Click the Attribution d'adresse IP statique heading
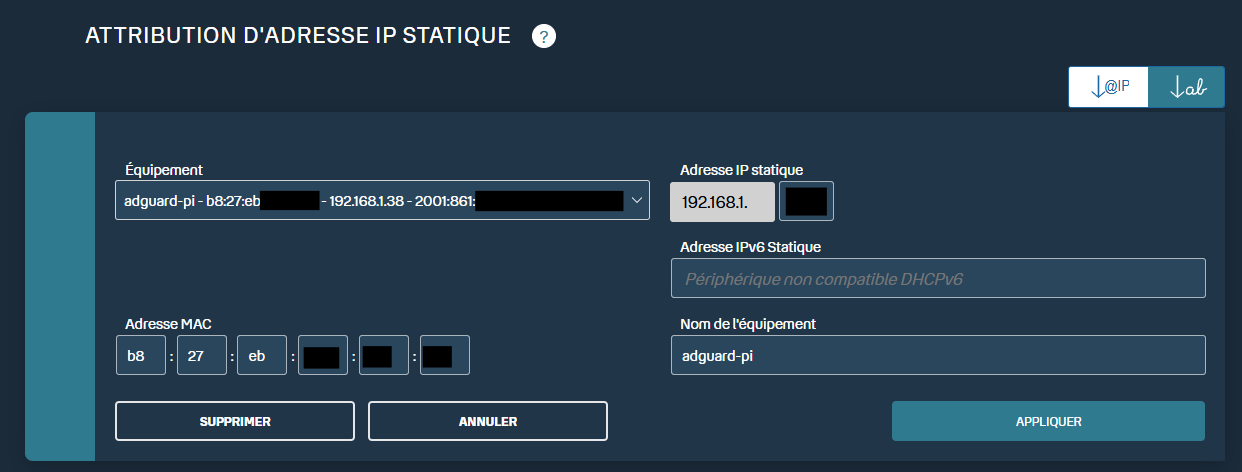1242x472 pixels. [298, 36]
